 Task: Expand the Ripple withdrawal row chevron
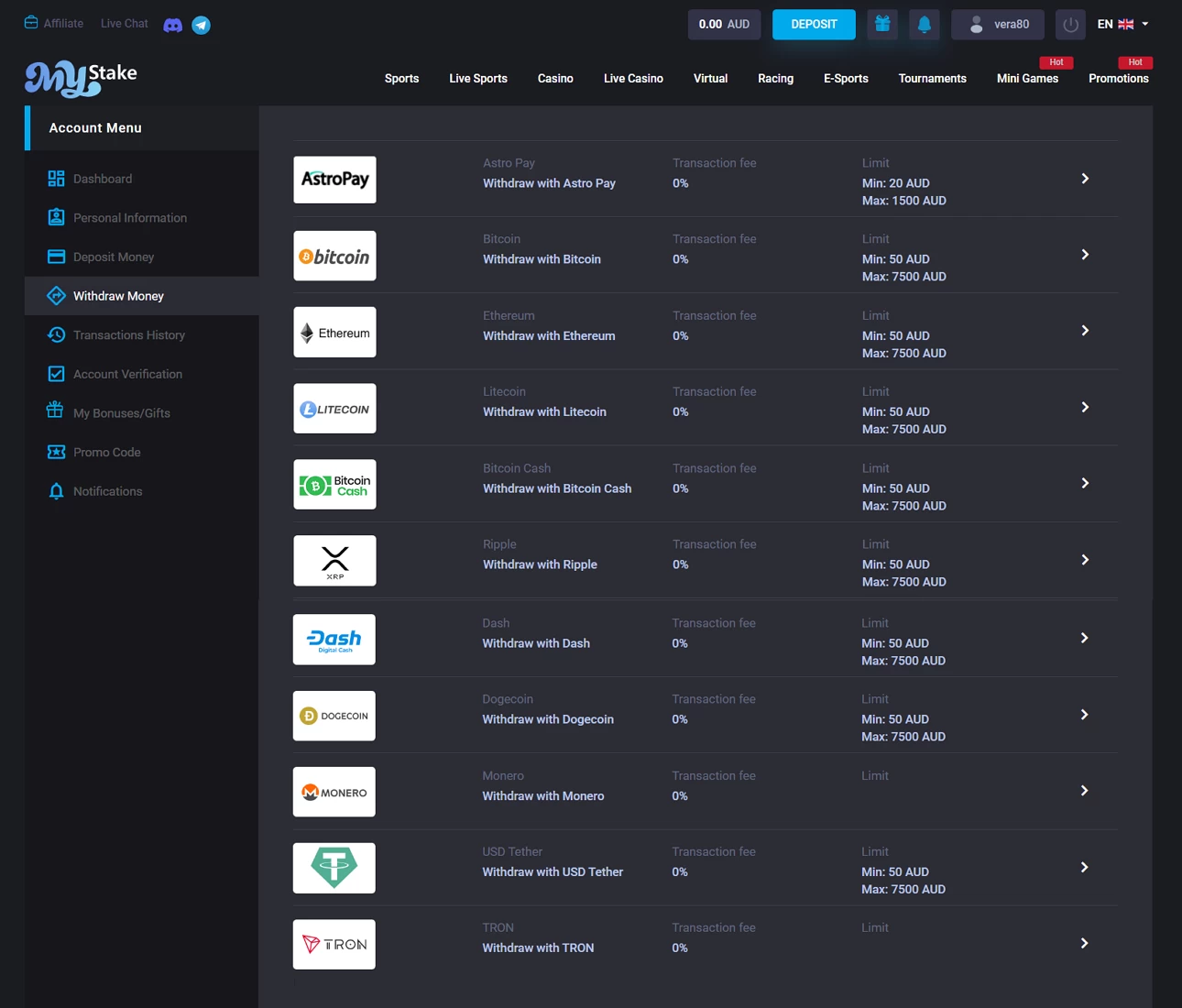(1085, 560)
